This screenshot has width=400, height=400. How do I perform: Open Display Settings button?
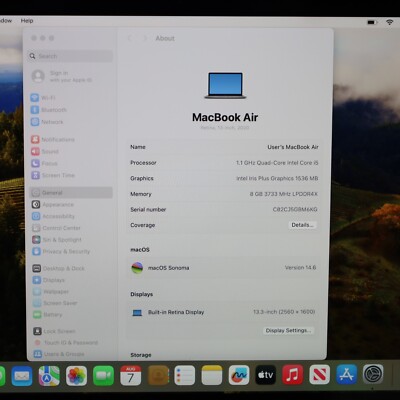288,330
